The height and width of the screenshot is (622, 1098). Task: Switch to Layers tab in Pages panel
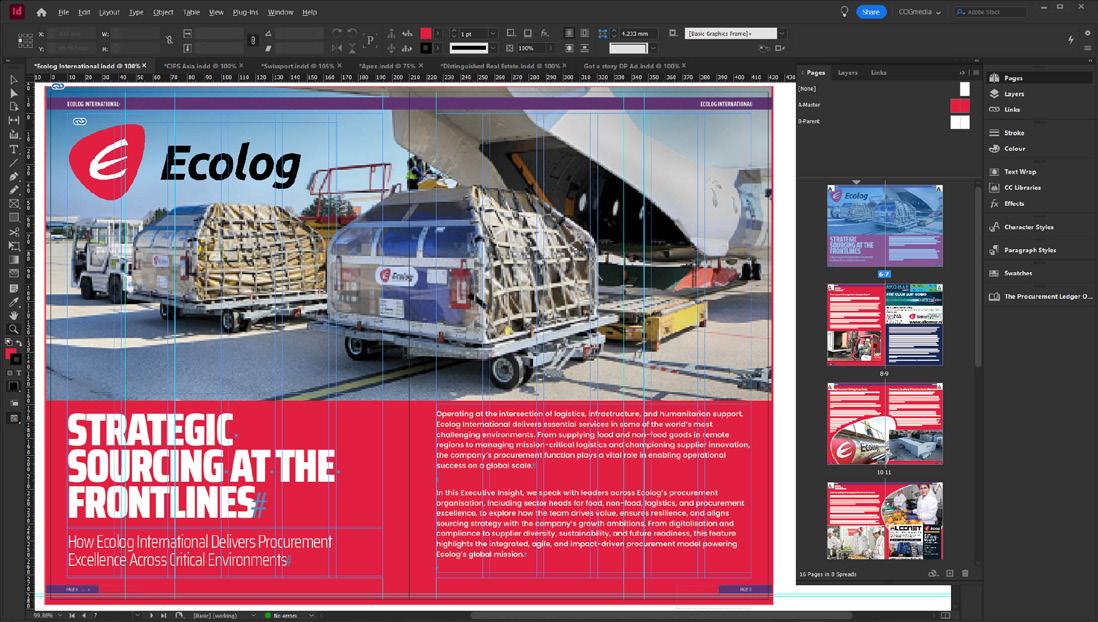pos(847,72)
